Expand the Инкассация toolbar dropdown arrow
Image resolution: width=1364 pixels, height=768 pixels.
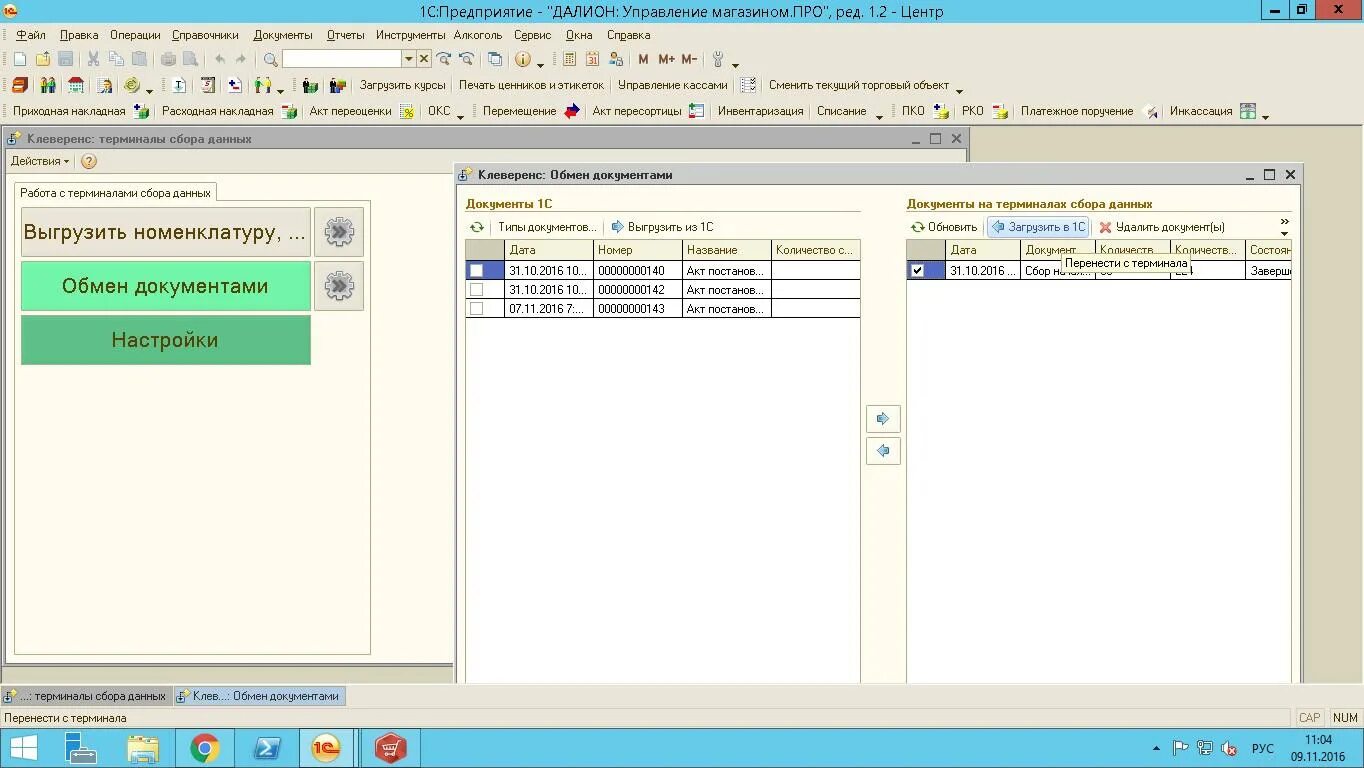pos(1265,116)
